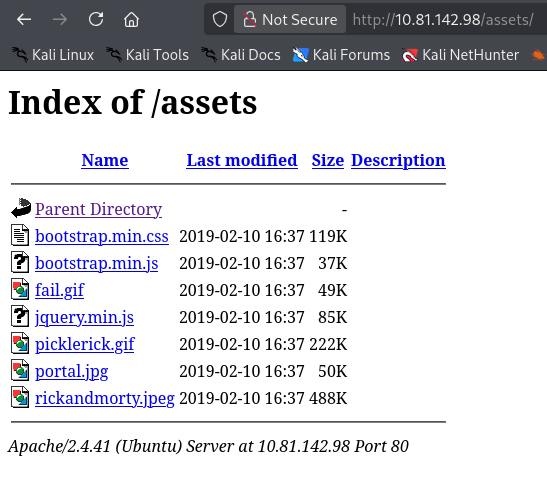Viewport: 547px width, 477px height.
Task: Click the 488K size of rickandmorty.jpeg
Action: pos(328,398)
